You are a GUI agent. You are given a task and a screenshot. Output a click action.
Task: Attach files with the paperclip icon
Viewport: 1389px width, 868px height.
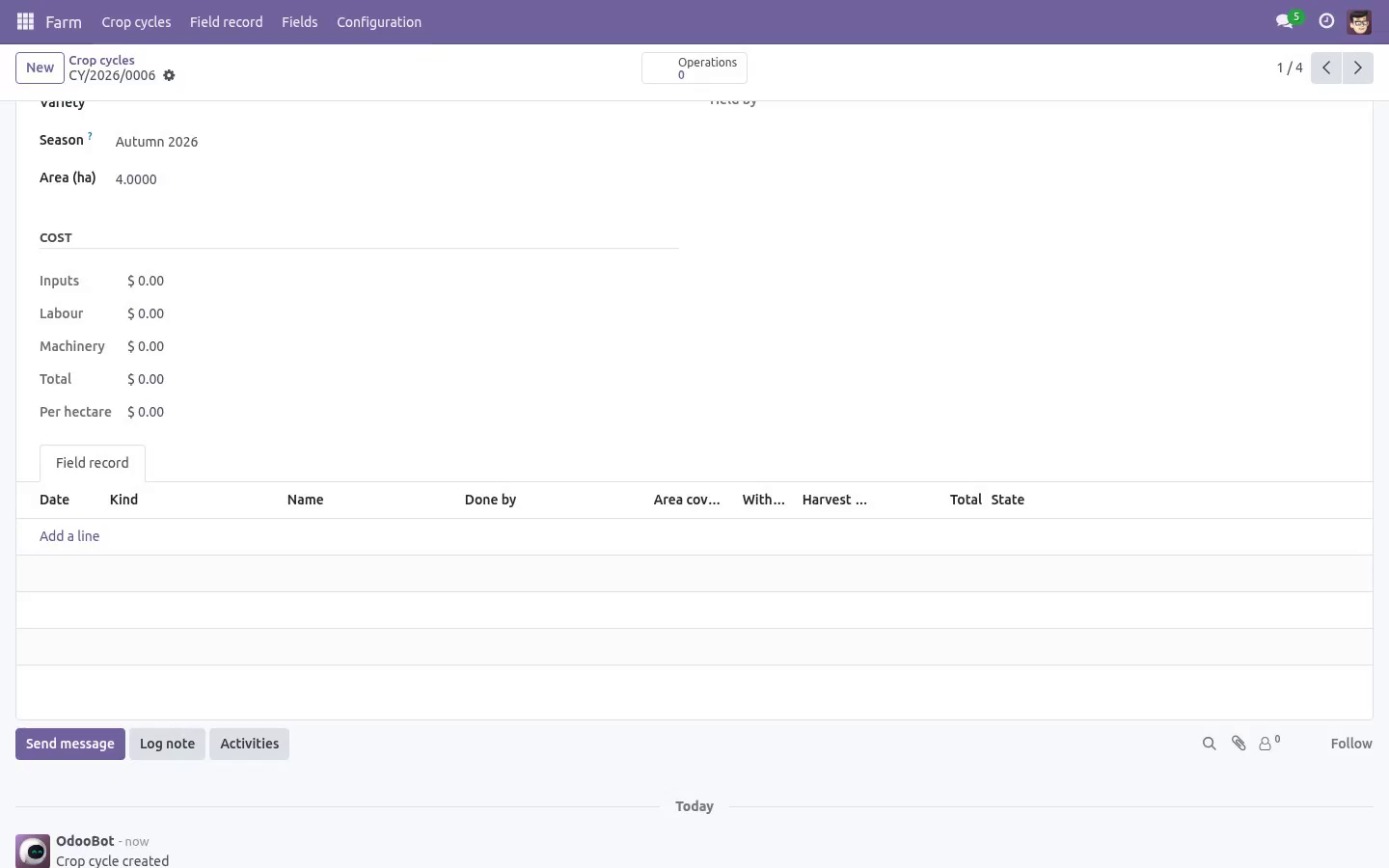(1239, 744)
